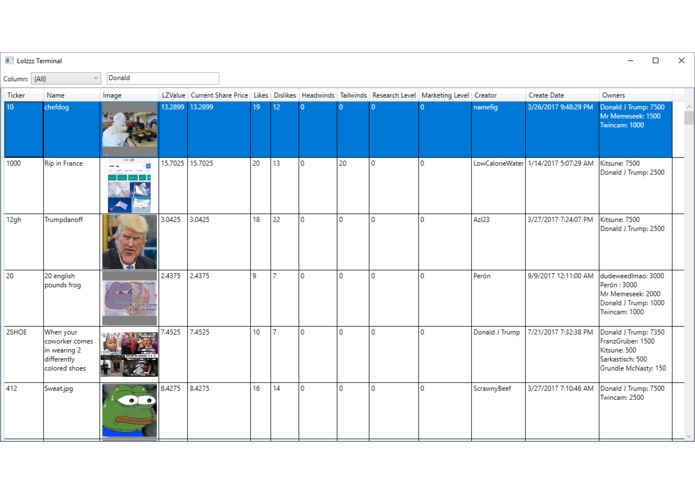This screenshot has height=494, width=695.
Task: Click the name cell 'Sweat.jpg'
Action: (x=71, y=411)
